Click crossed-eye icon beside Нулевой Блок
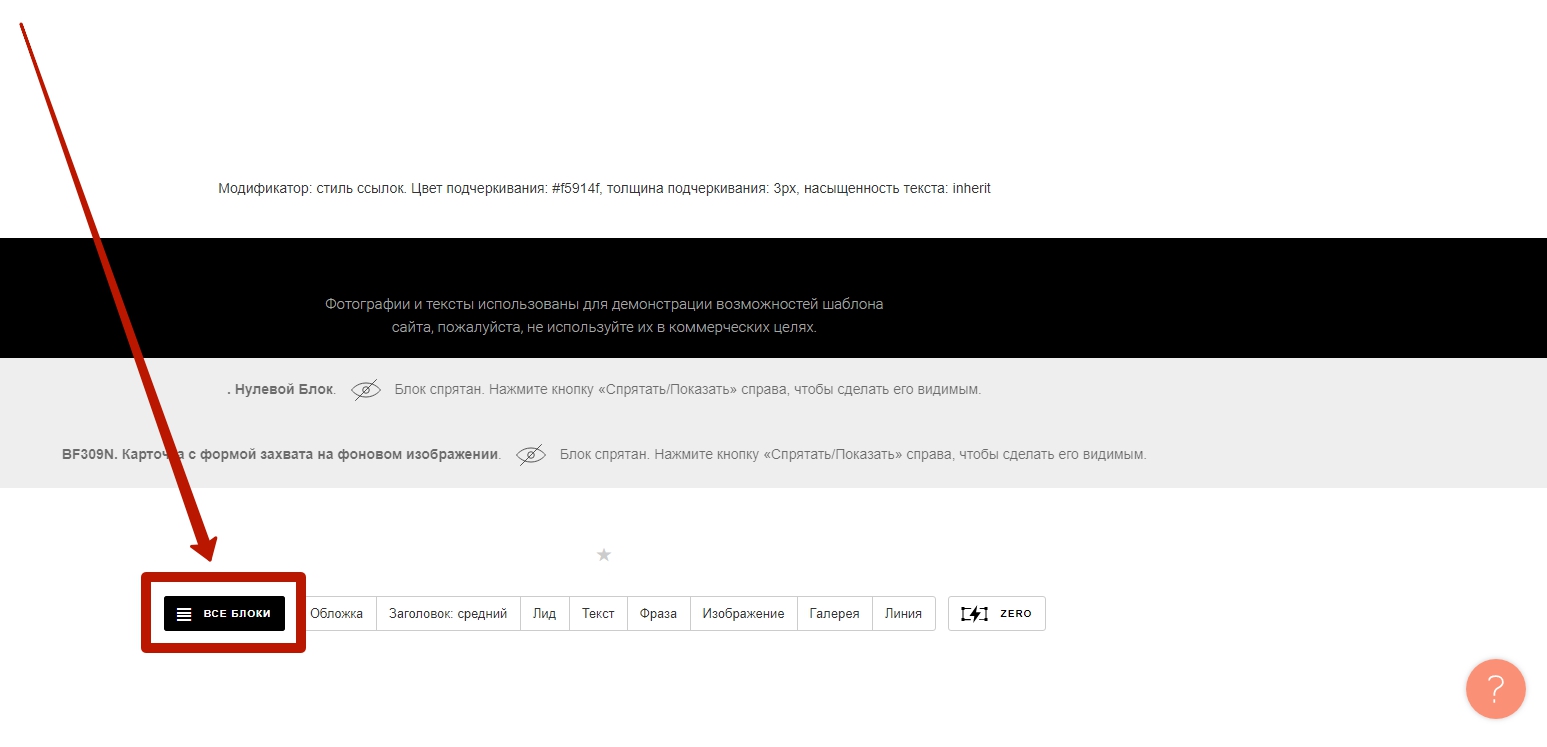Viewport: 1547px width, 747px height. 366,390
